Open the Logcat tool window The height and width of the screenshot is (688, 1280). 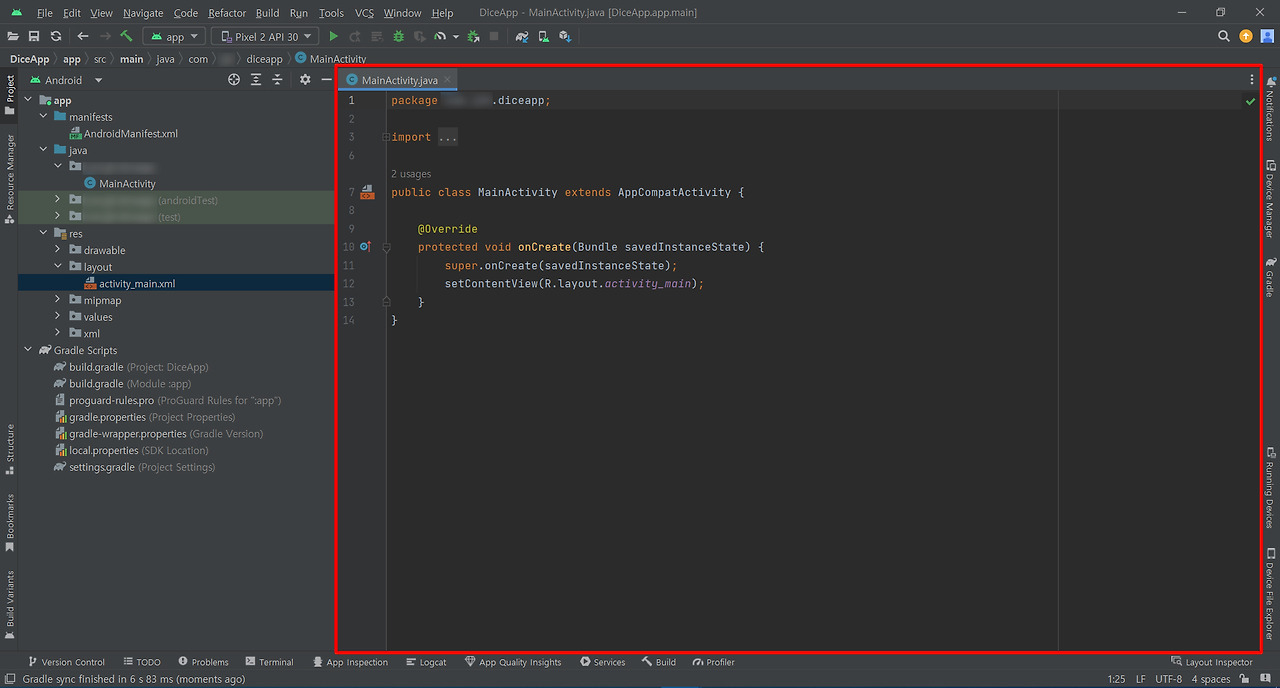point(427,662)
